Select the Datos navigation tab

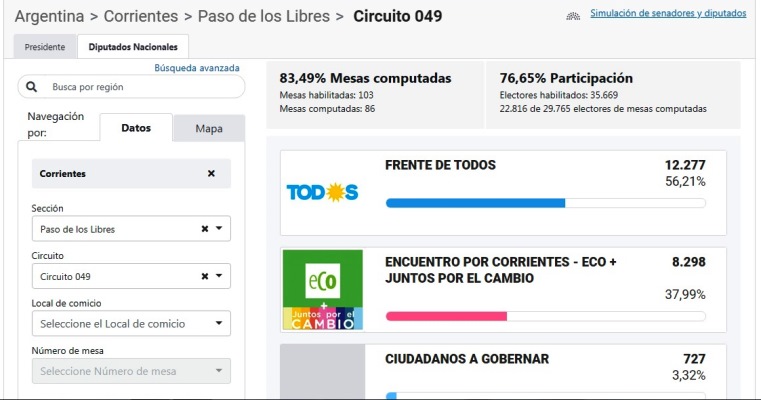click(136, 128)
